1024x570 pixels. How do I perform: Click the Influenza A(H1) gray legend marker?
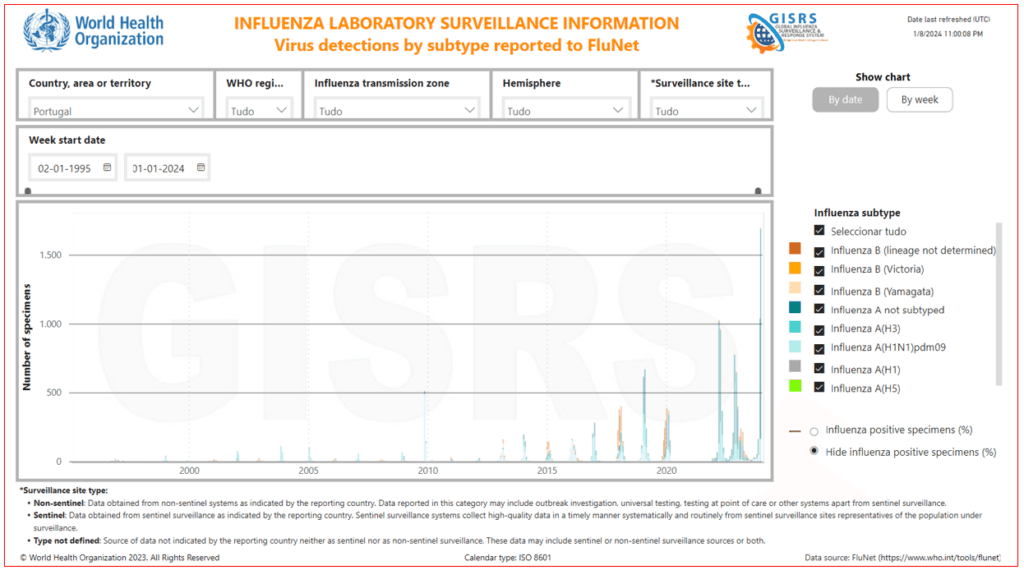click(795, 367)
